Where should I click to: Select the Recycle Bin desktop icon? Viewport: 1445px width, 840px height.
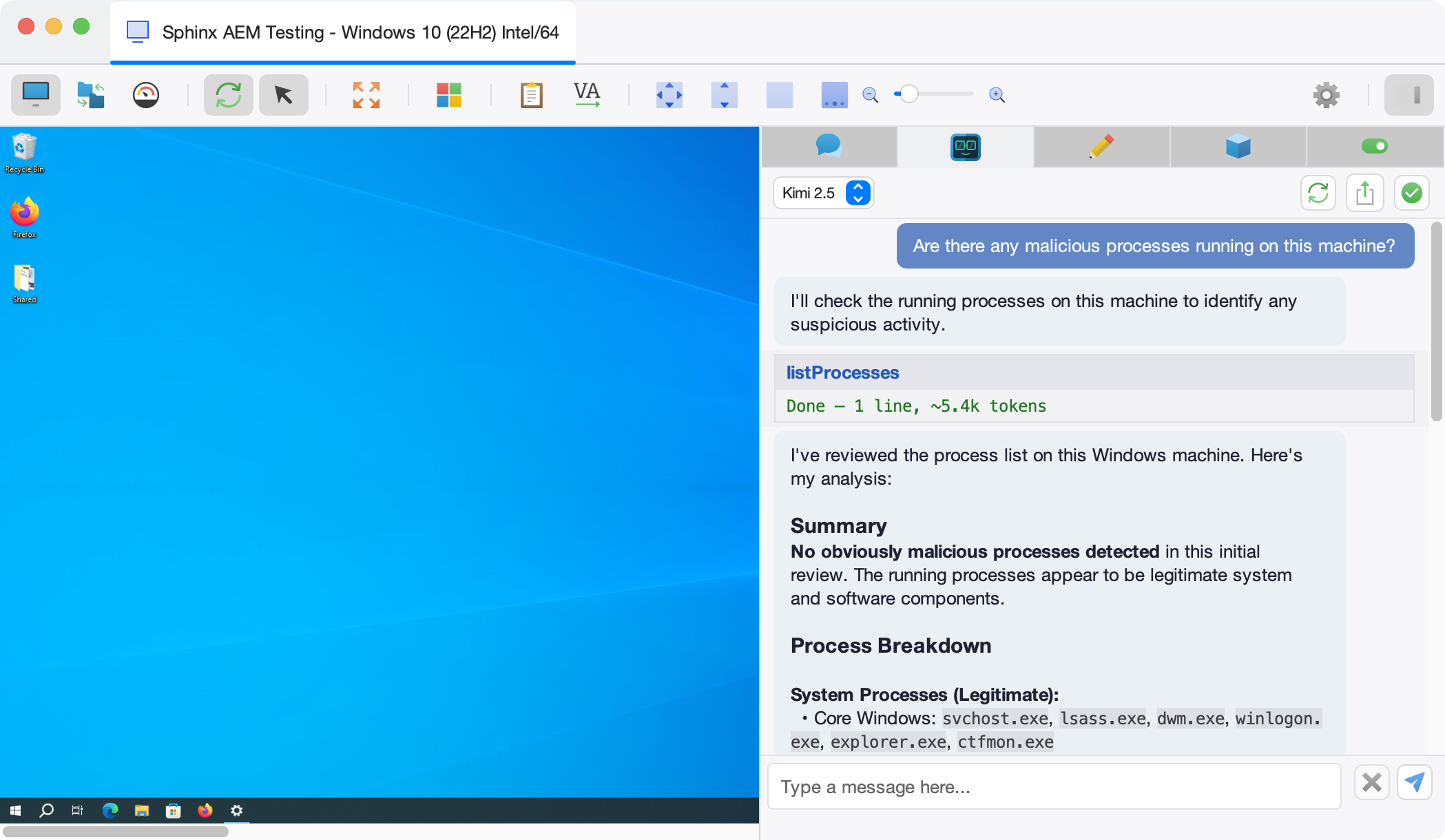(24, 154)
